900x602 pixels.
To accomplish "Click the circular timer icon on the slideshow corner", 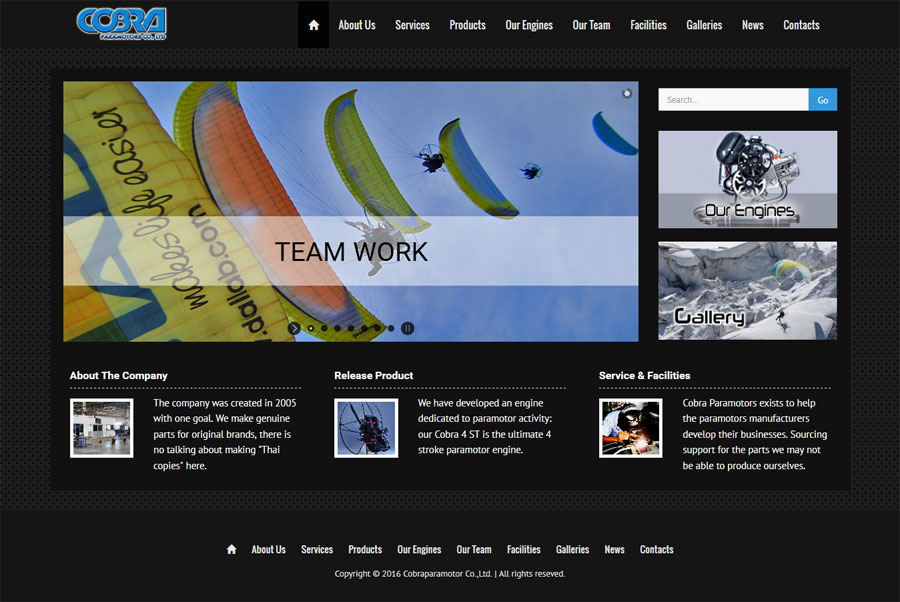I will coord(627,93).
